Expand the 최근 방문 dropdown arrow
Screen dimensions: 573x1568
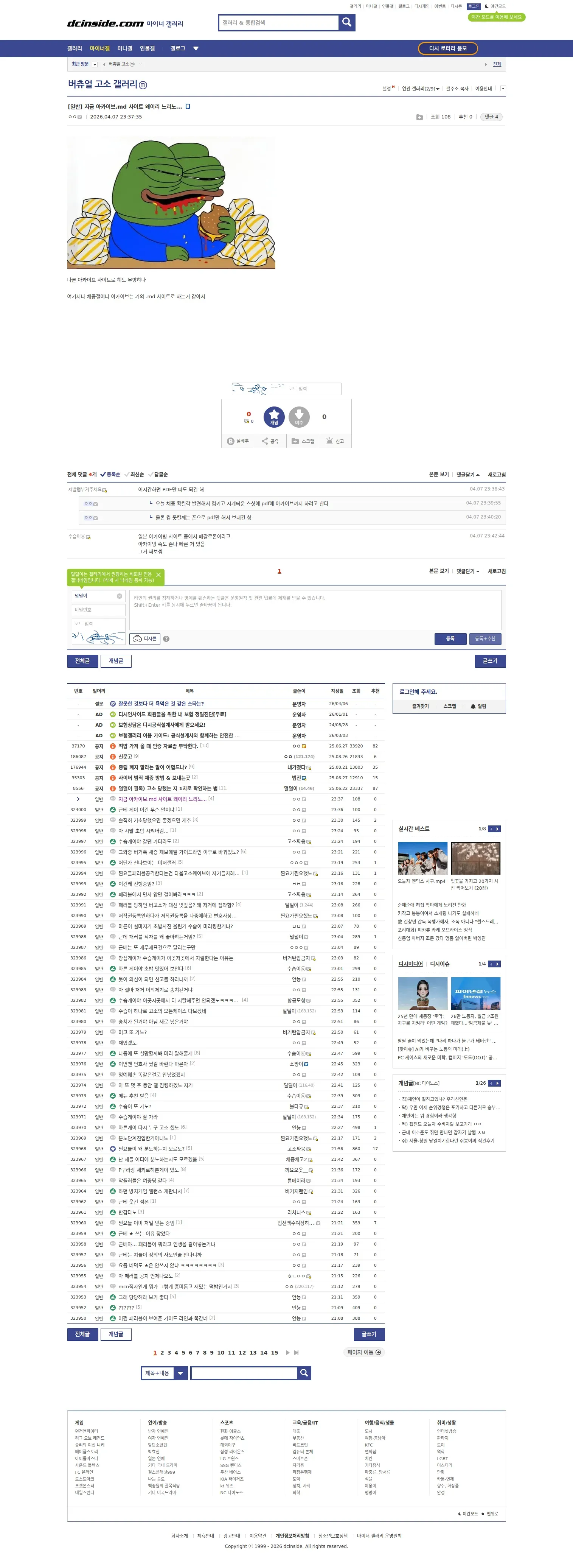(x=95, y=64)
